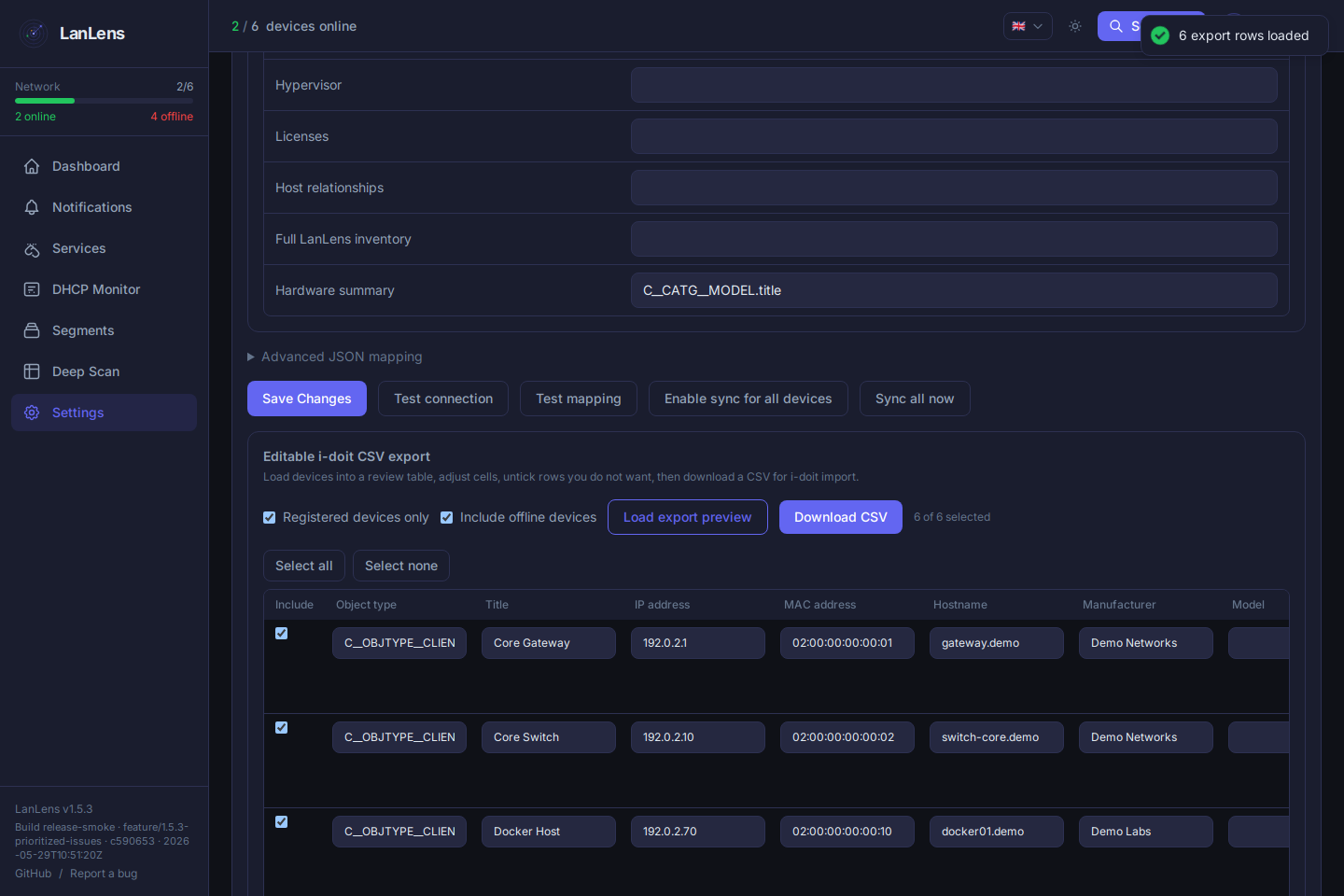Click the Licenses mapping input field
The height and width of the screenshot is (896, 1344).
tap(954, 136)
